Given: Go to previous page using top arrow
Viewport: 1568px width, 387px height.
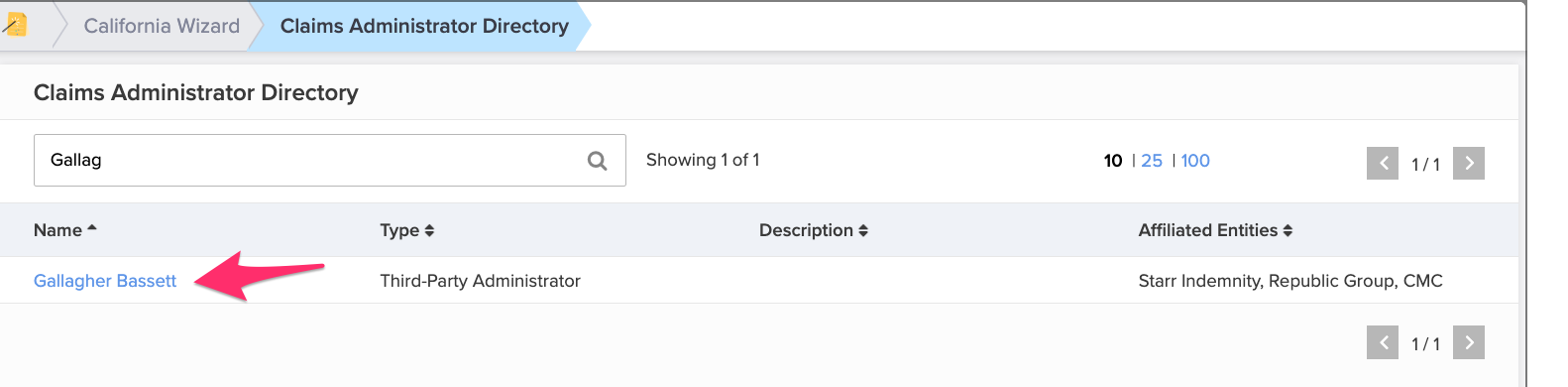Looking at the screenshot, I should coord(1383,164).
